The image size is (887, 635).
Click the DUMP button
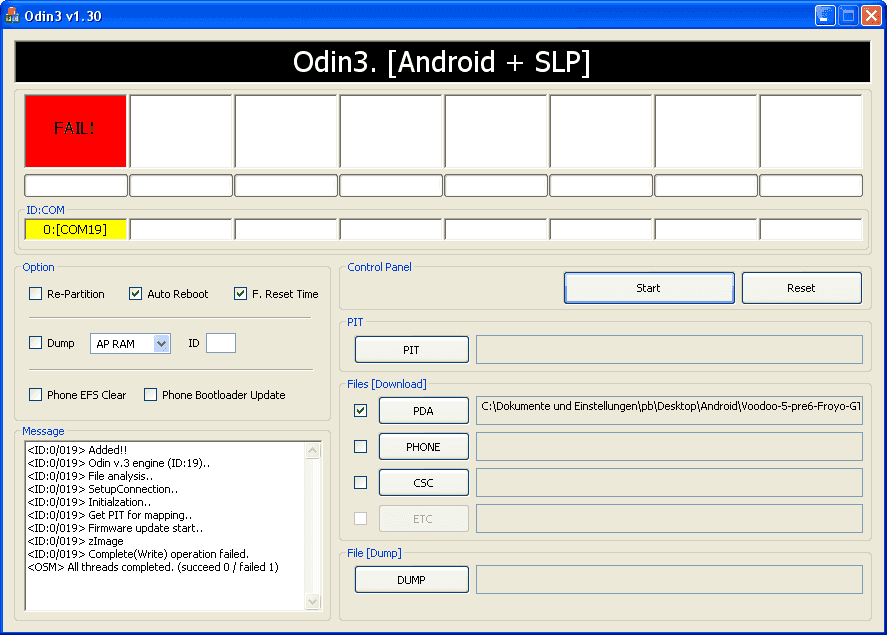[x=411, y=580]
